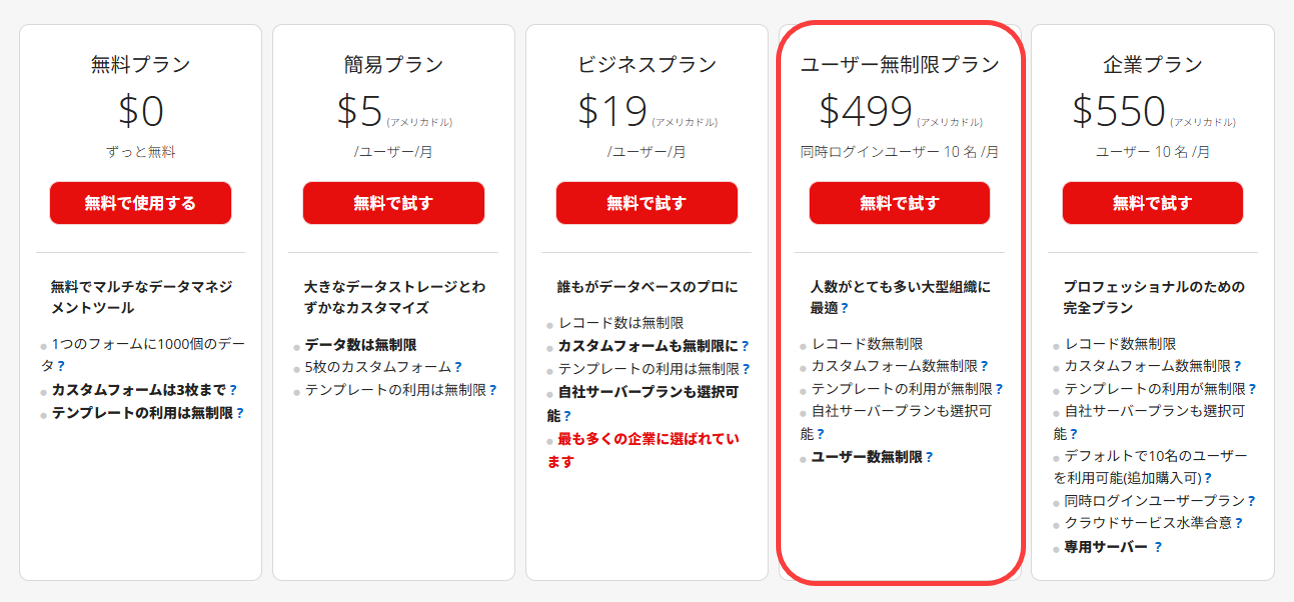Open help for 自社サーバープランも選択可能 in ビジネスプラン
This screenshot has height=602, width=1294.
(x=567, y=415)
